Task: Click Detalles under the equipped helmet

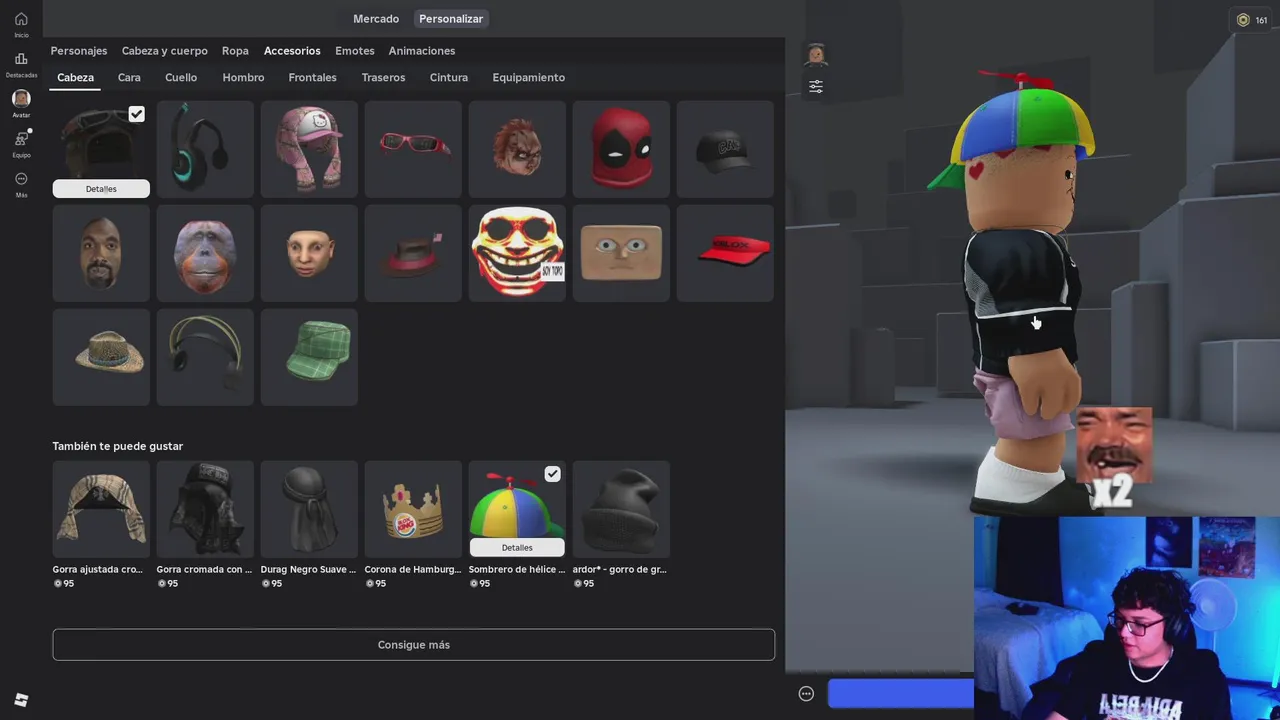Action: coord(101,189)
